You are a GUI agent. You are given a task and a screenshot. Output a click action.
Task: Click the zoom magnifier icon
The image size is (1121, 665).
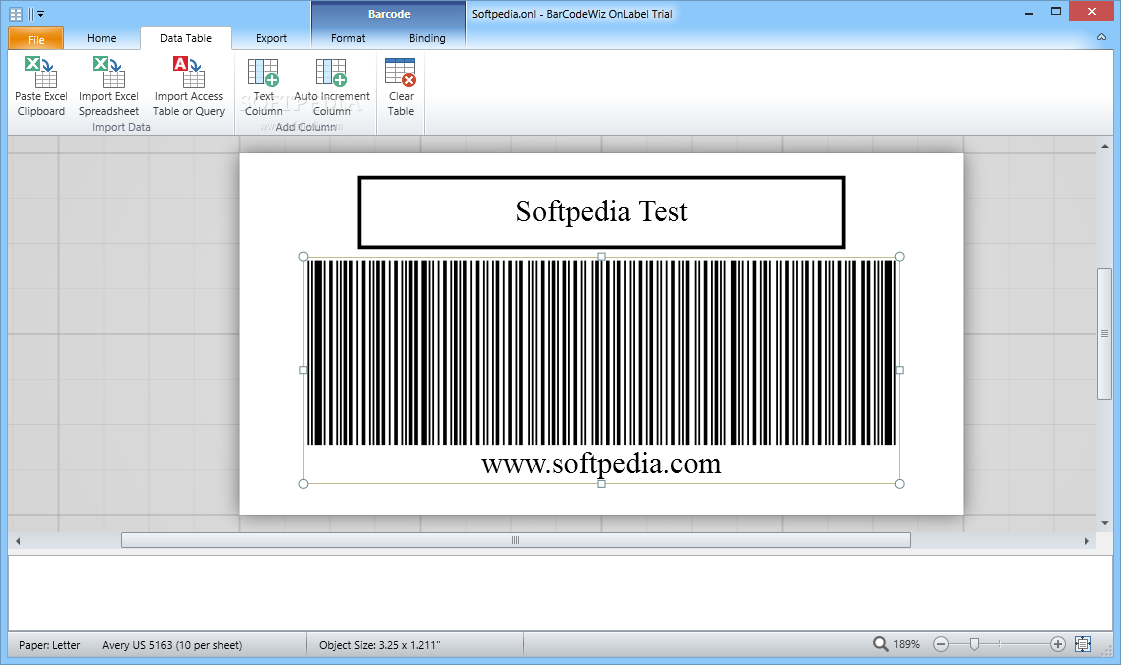[880, 644]
